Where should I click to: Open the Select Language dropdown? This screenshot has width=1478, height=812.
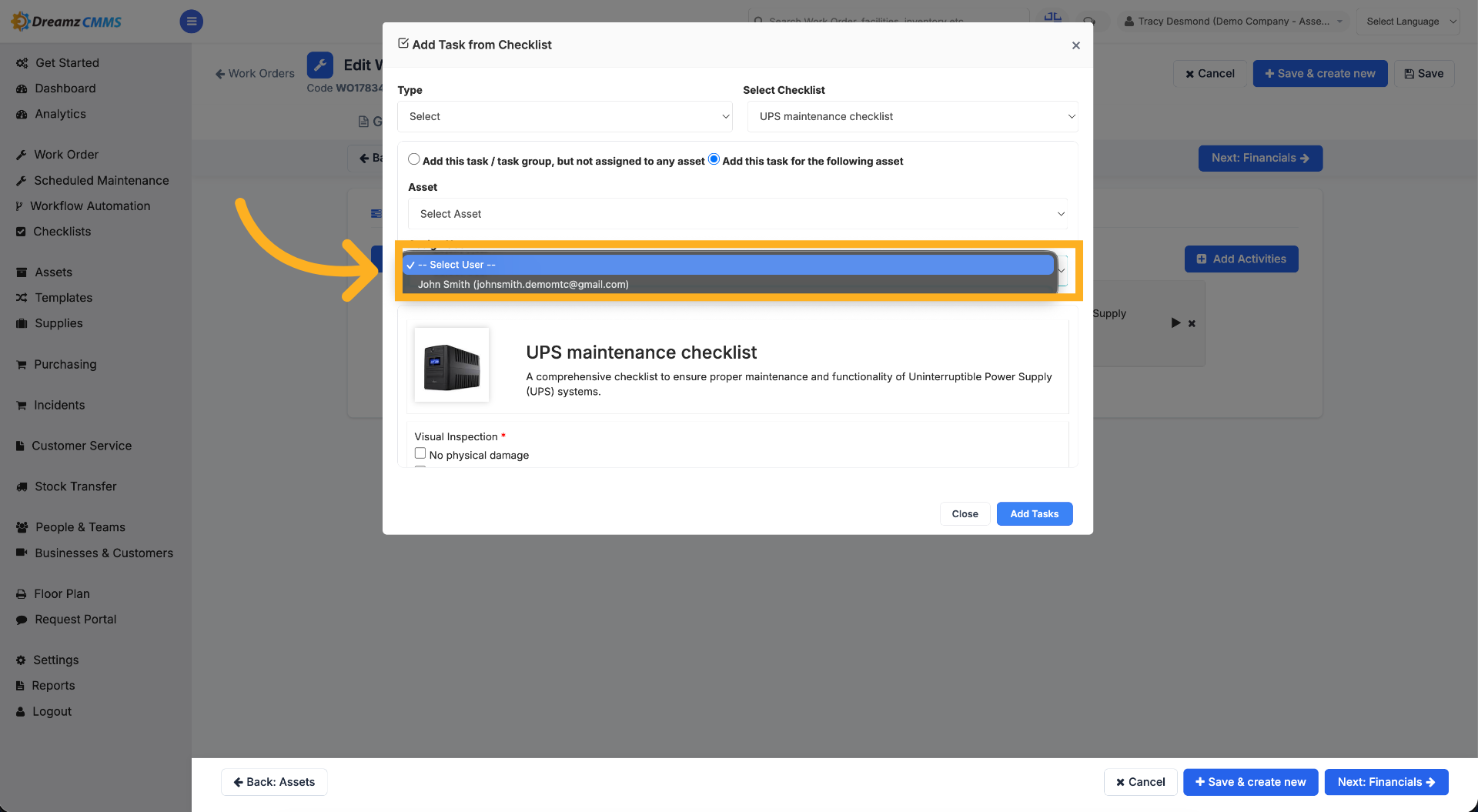(x=1408, y=22)
